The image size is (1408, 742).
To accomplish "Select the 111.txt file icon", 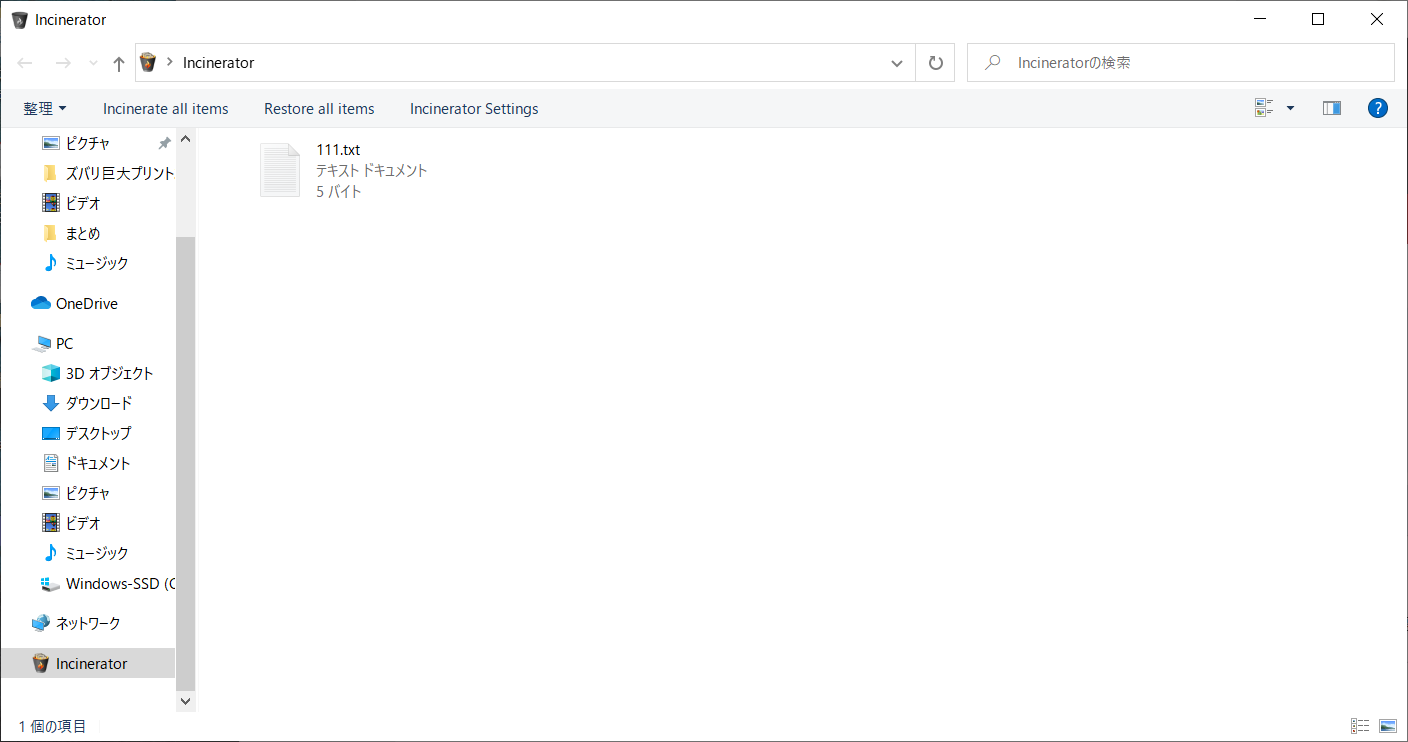I will click(280, 170).
